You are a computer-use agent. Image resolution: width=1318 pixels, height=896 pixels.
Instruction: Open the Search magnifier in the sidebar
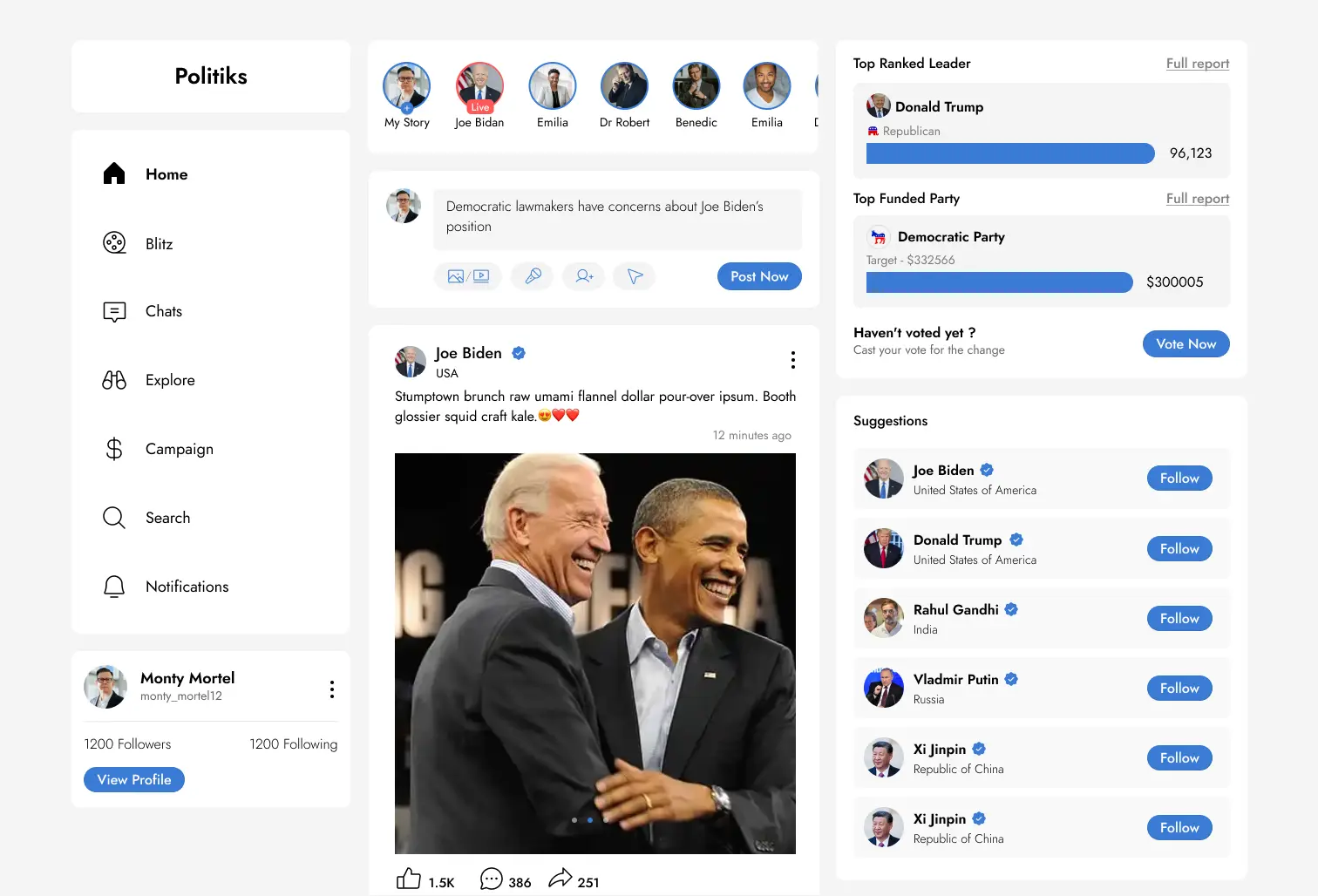click(x=114, y=517)
